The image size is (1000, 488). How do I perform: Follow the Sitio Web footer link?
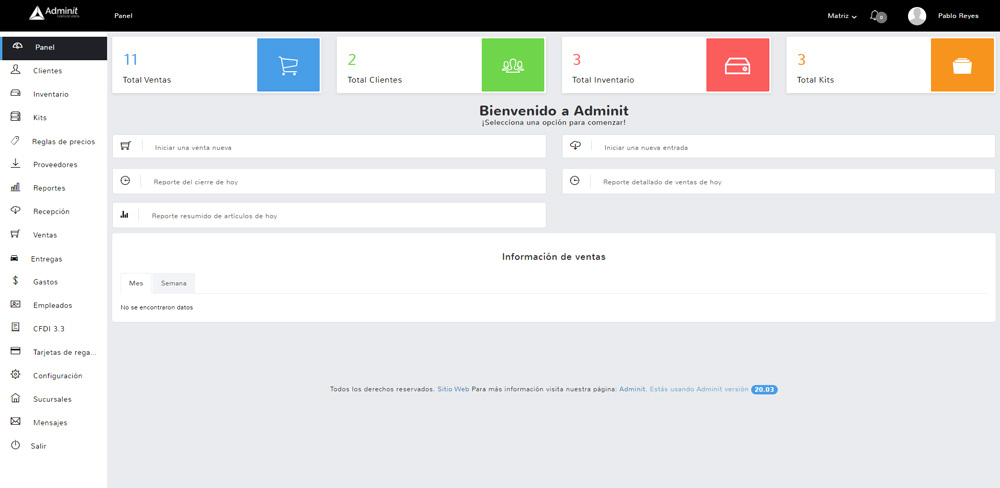[453, 389]
